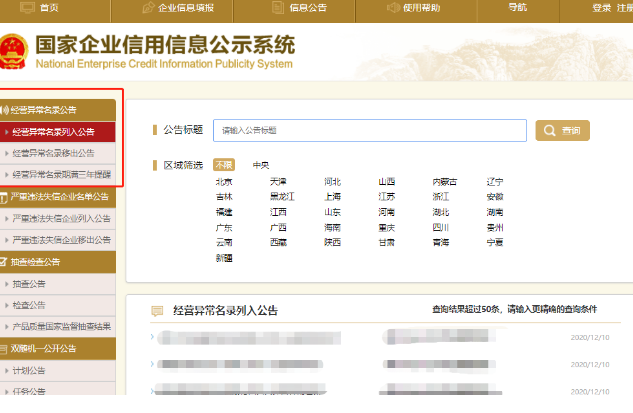
Task: Click the magnifier icon in 查询 button
Action: pos(549,130)
